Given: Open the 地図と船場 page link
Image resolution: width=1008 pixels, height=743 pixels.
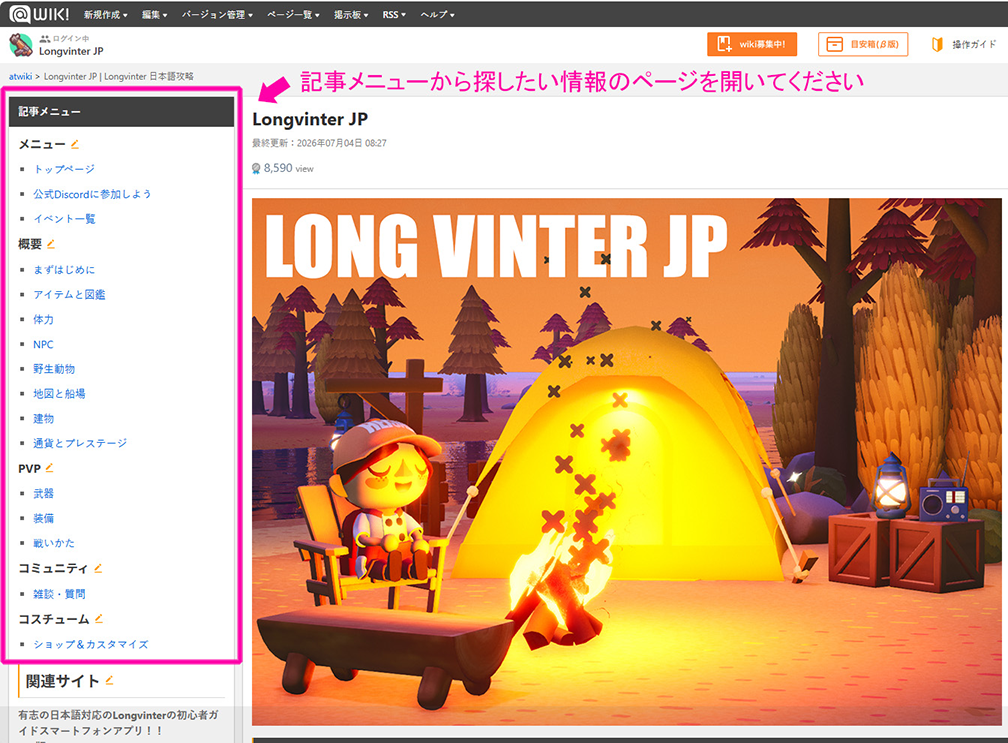Looking at the screenshot, I should 58,393.
